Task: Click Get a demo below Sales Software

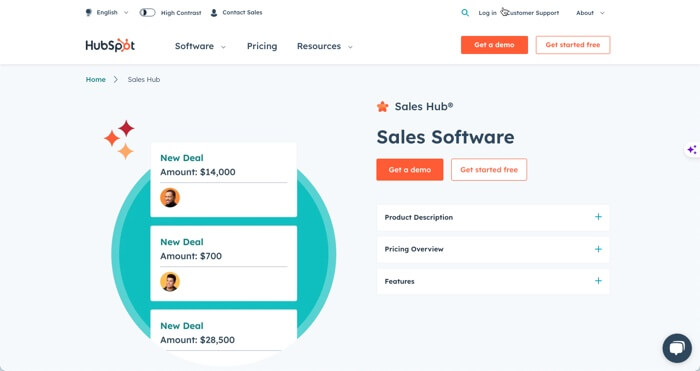Action: coord(410,170)
